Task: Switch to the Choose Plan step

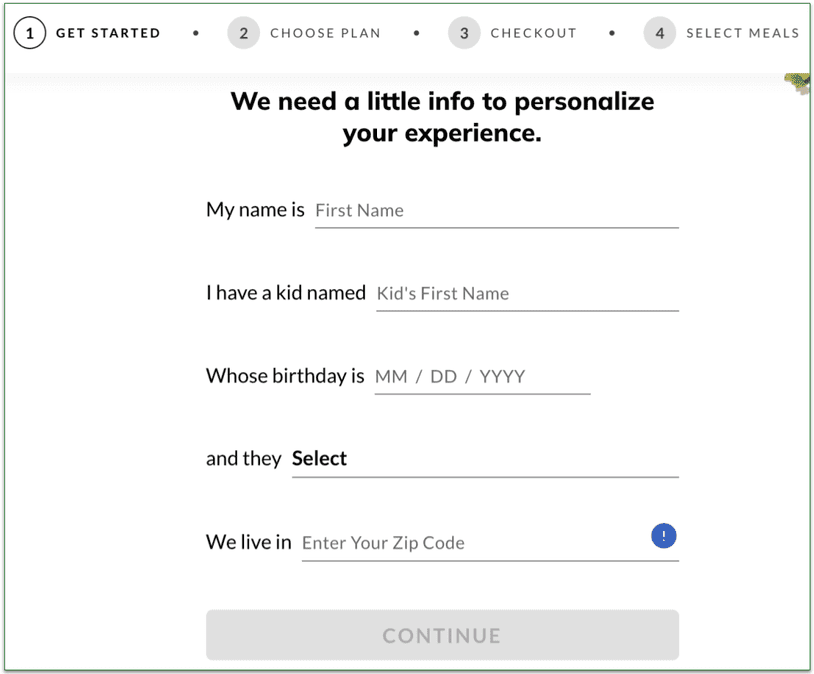Action: click(x=325, y=33)
